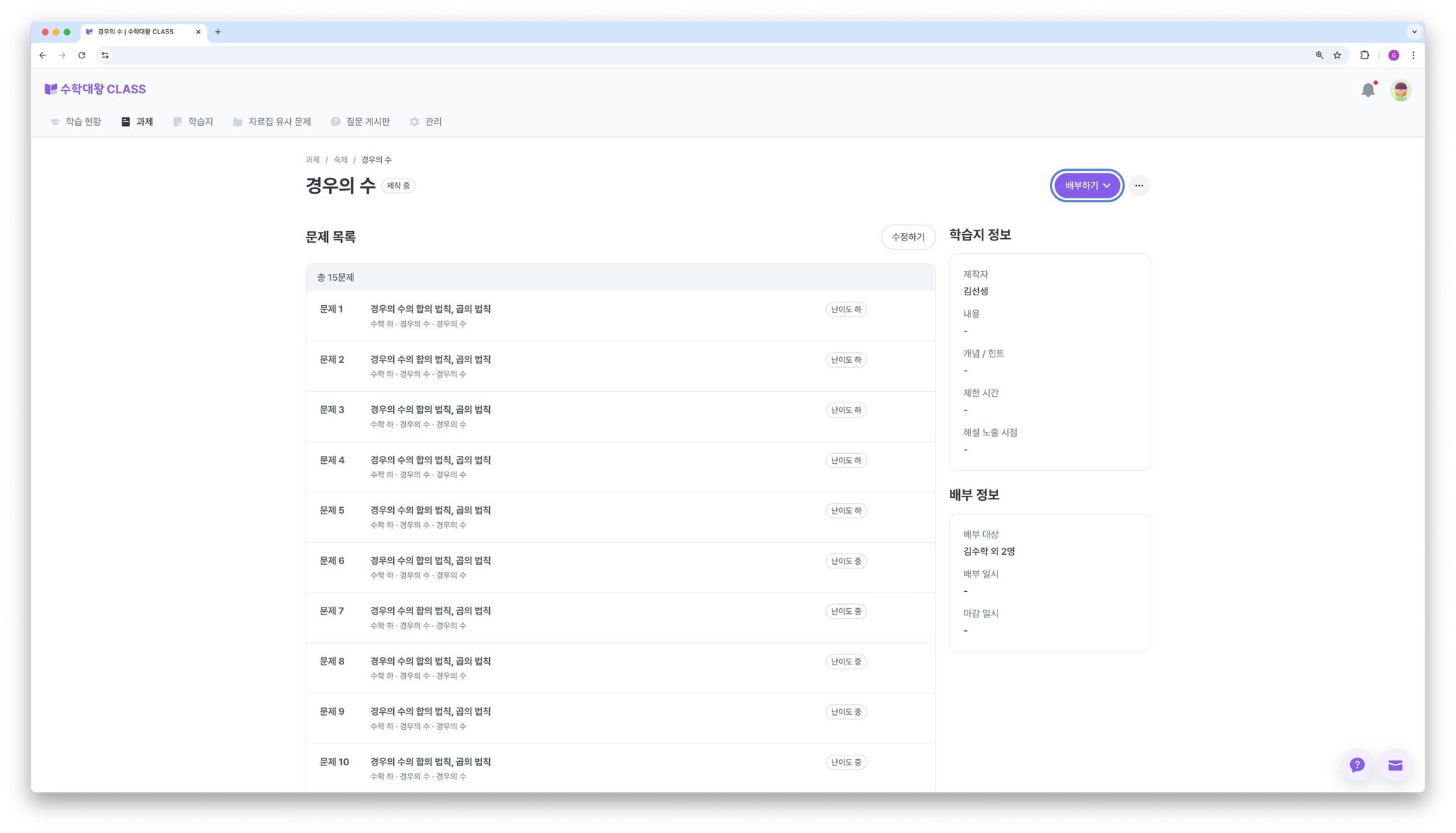Open 문제 2 row
The image size is (1456, 833).
coord(621,366)
